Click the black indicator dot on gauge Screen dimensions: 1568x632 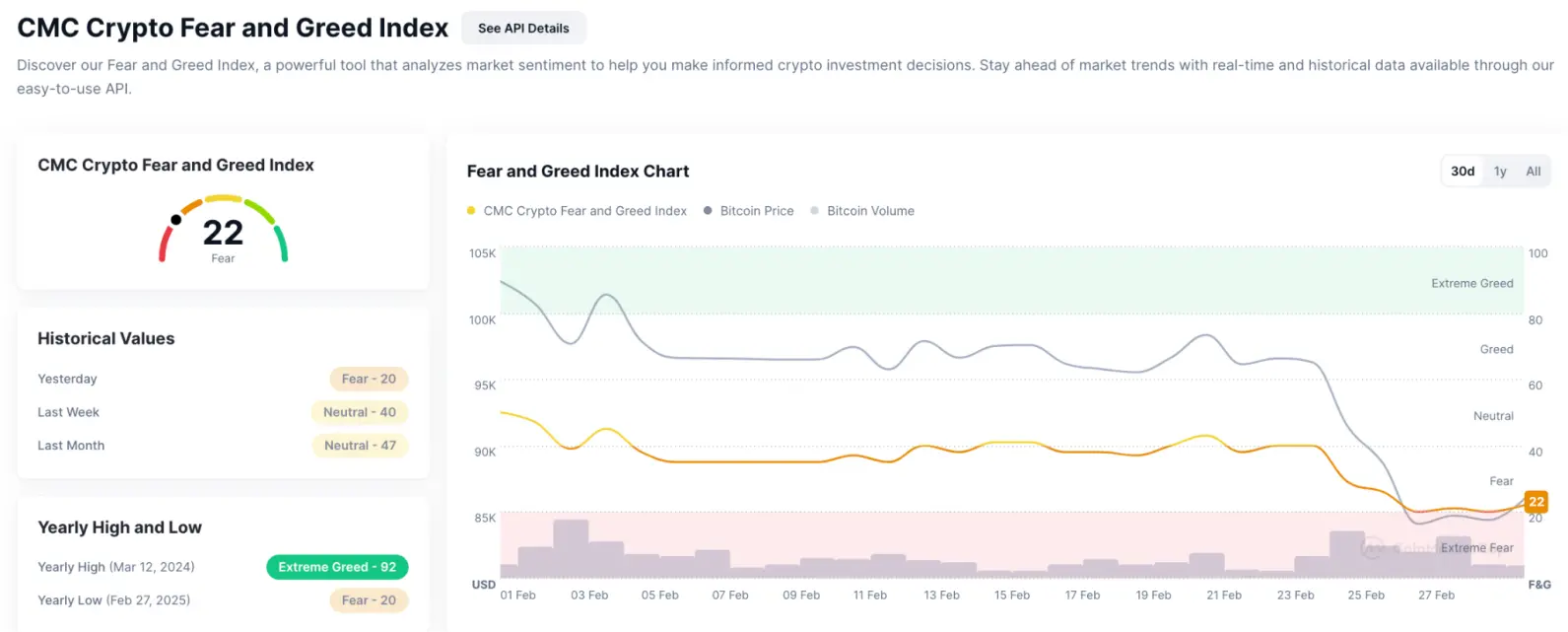(176, 219)
